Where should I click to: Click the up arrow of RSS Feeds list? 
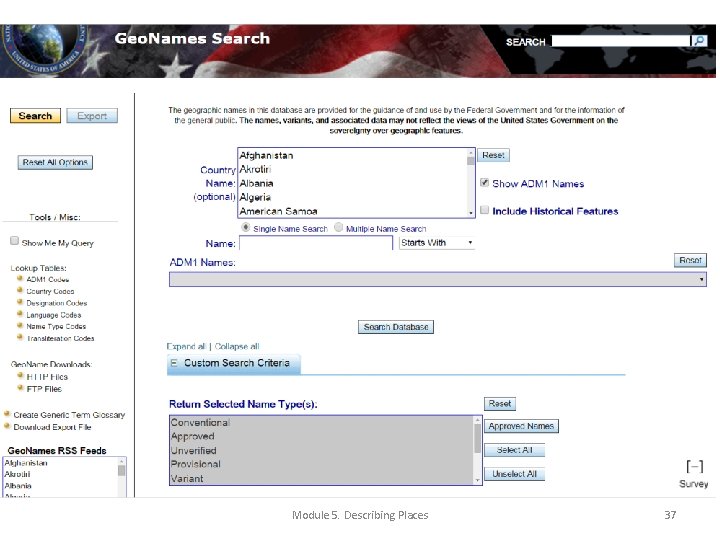tap(122, 461)
